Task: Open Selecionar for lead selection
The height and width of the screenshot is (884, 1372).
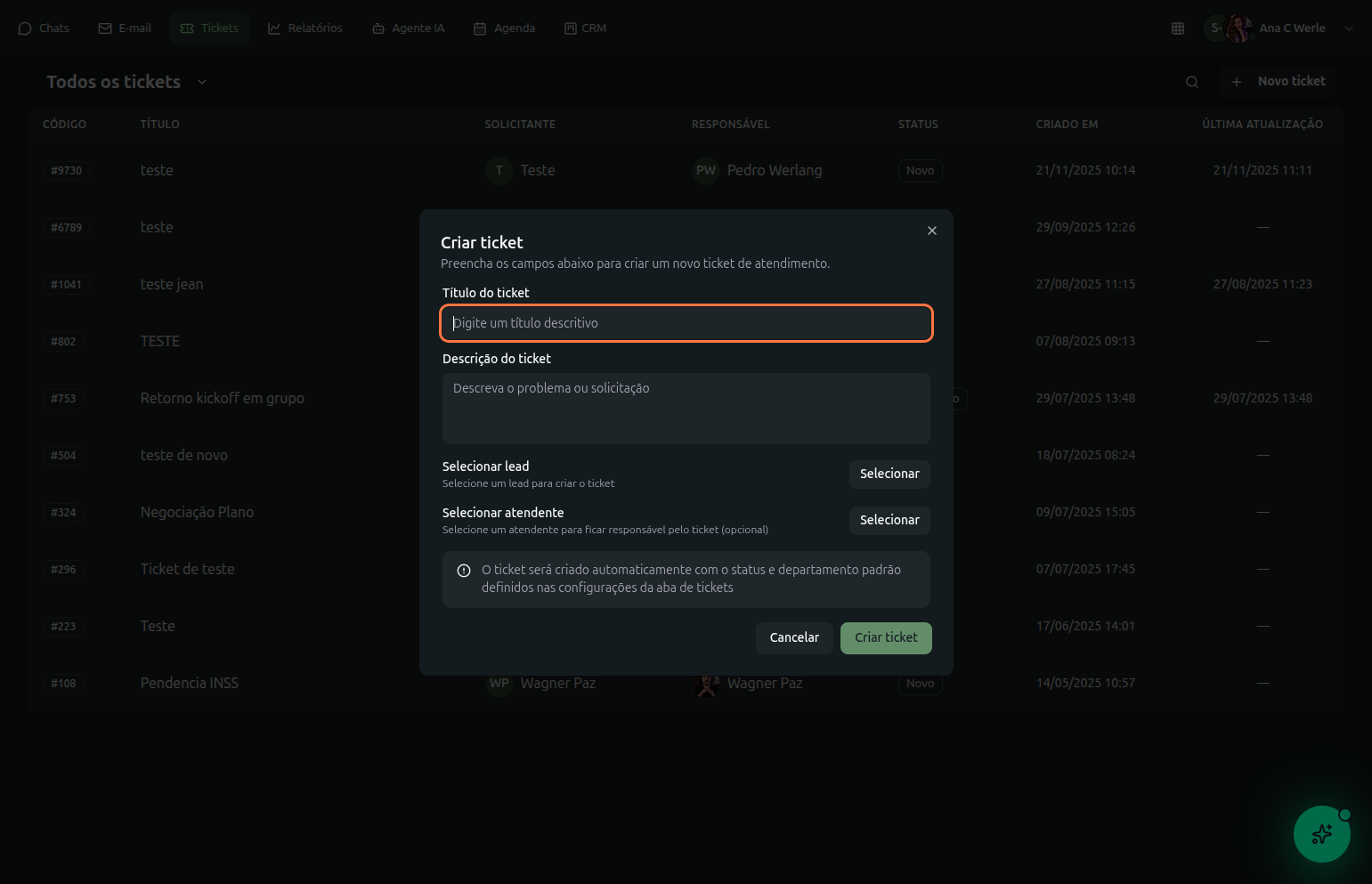Action: click(x=889, y=474)
